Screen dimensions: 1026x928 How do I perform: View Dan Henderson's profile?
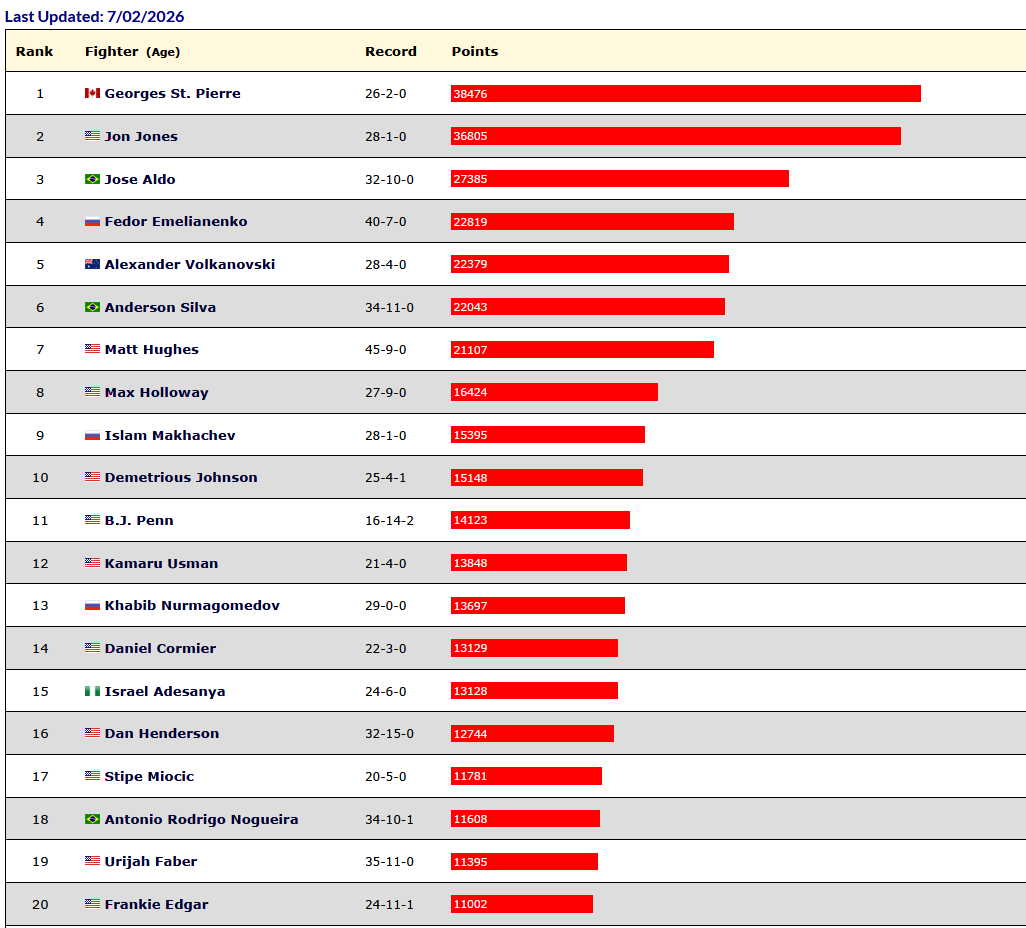point(162,734)
